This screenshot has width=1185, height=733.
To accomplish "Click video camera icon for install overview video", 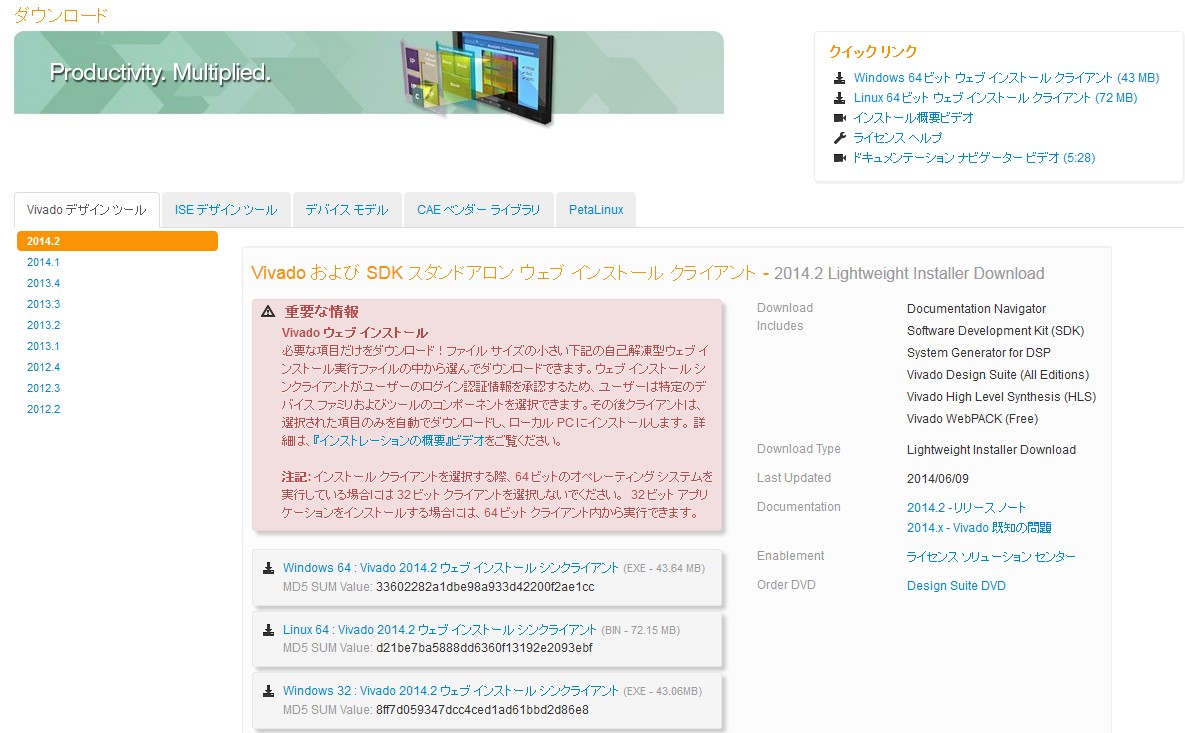I will 839,118.
